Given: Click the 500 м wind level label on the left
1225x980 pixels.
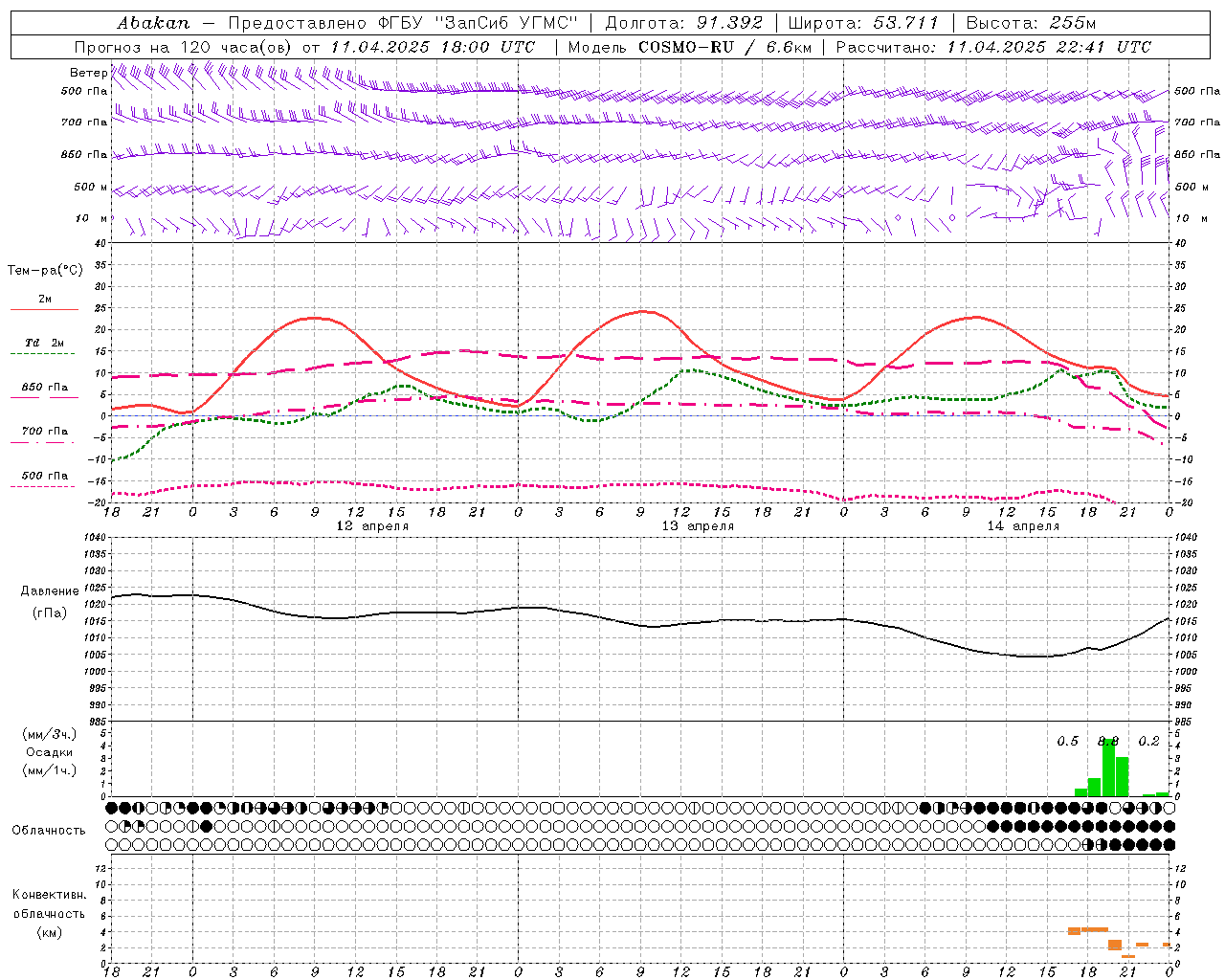Looking at the screenshot, I should point(90,187).
